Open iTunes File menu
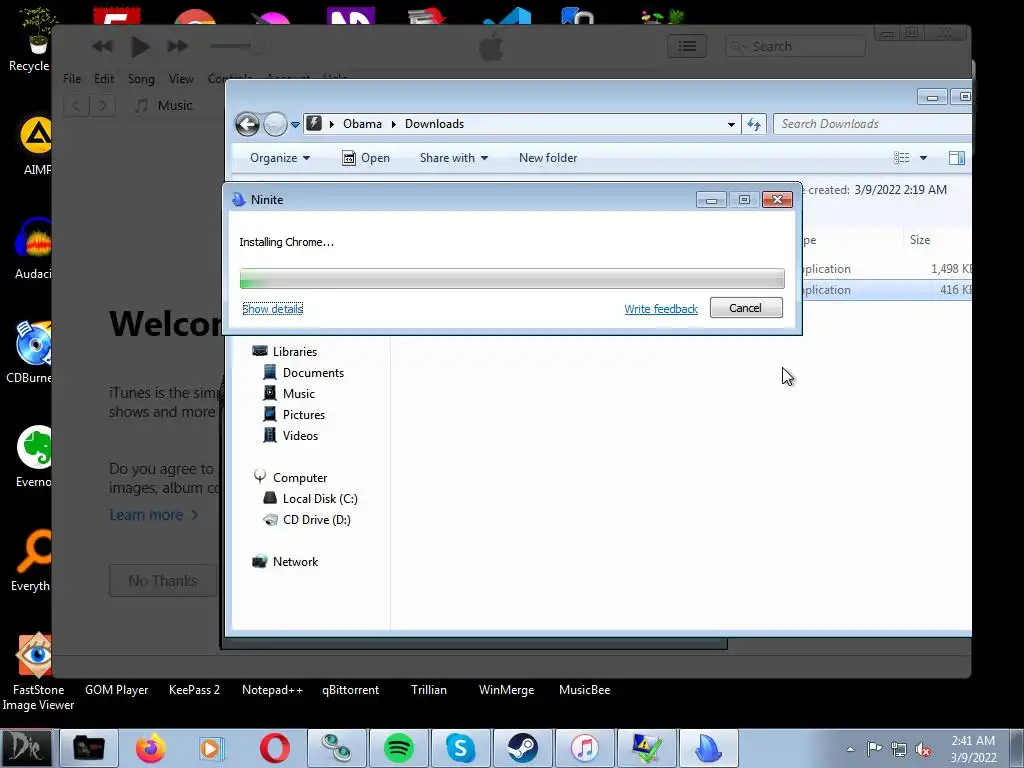Image resolution: width=1024 pixels, height=768 pixels. click(x=72, y=78)
